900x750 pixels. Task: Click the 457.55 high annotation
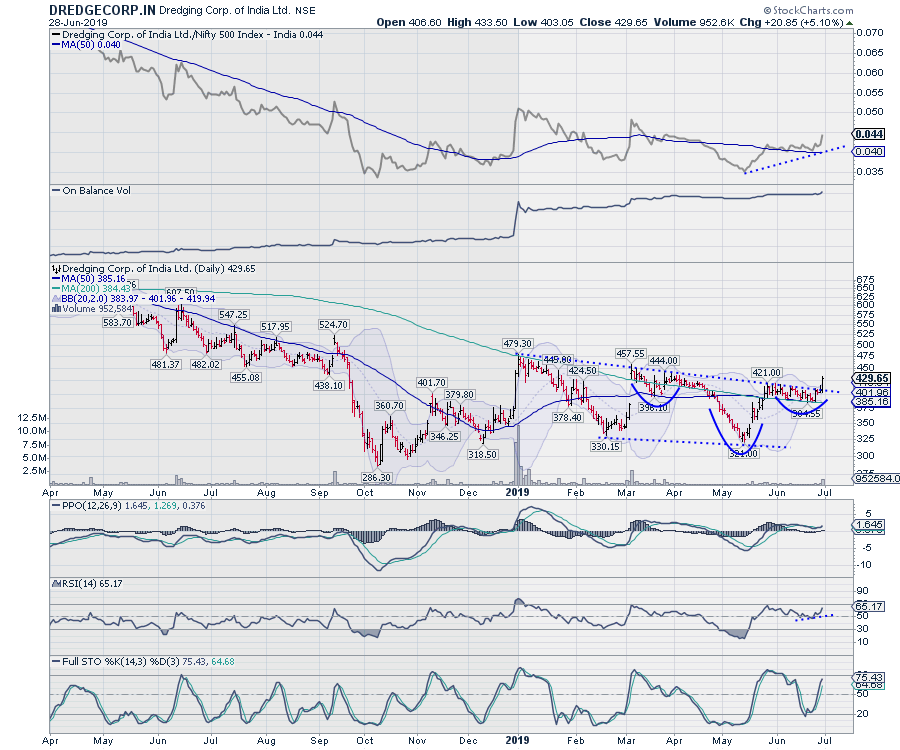(x=630, y=353)
